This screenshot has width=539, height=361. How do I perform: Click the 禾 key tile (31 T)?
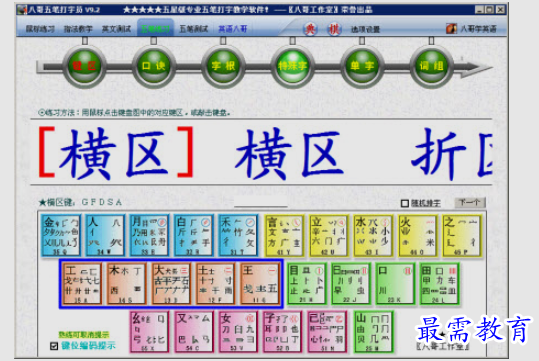[238, 236]
